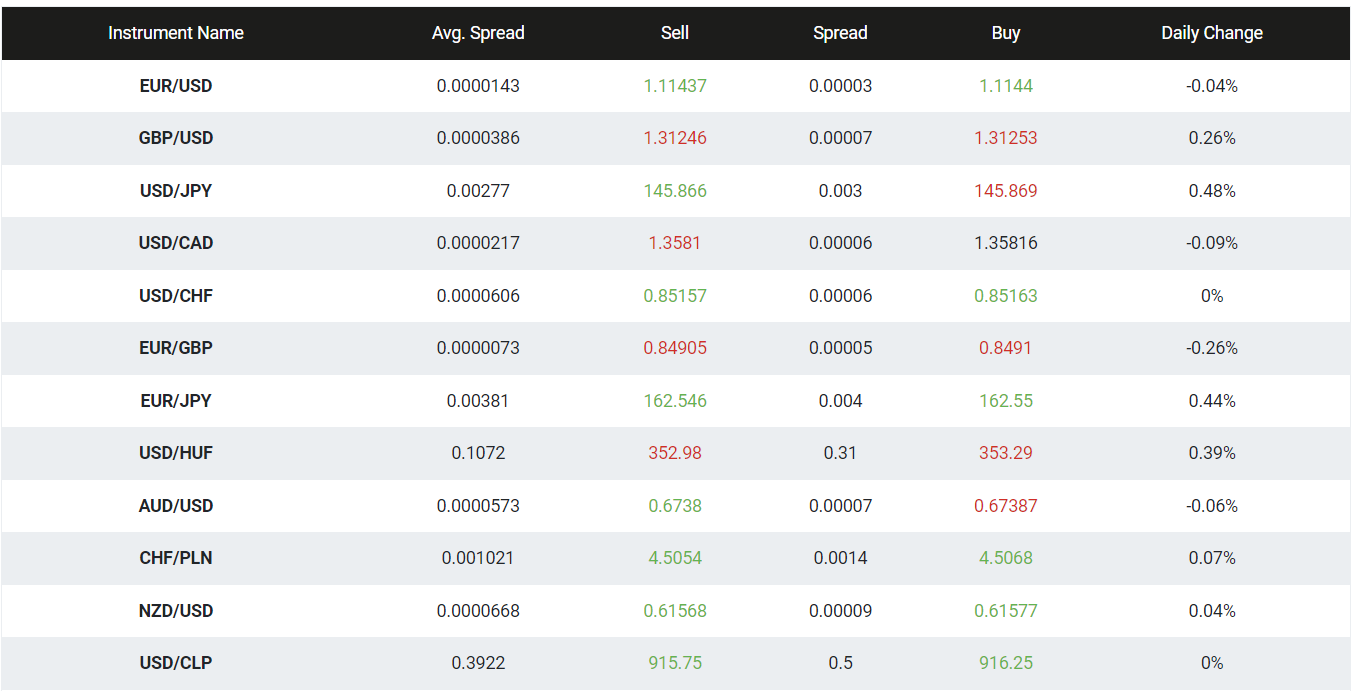Click the EUR/USD sell price 1.11437
This screenshot has height=691, width=1351.
click(x=675, y=85)
